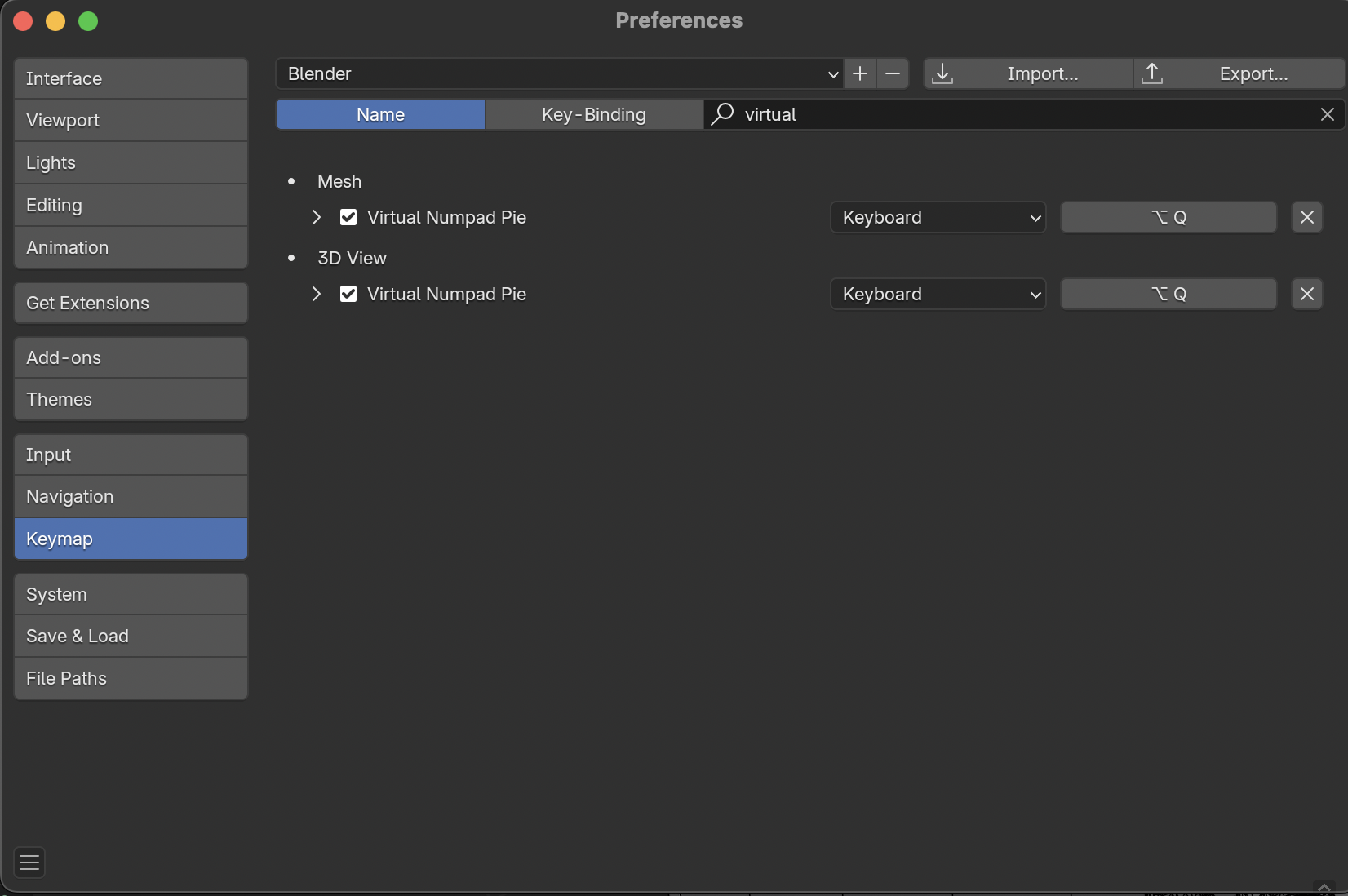
Task: Clear the search field with the X icon
Action: tap(1327, 114)
